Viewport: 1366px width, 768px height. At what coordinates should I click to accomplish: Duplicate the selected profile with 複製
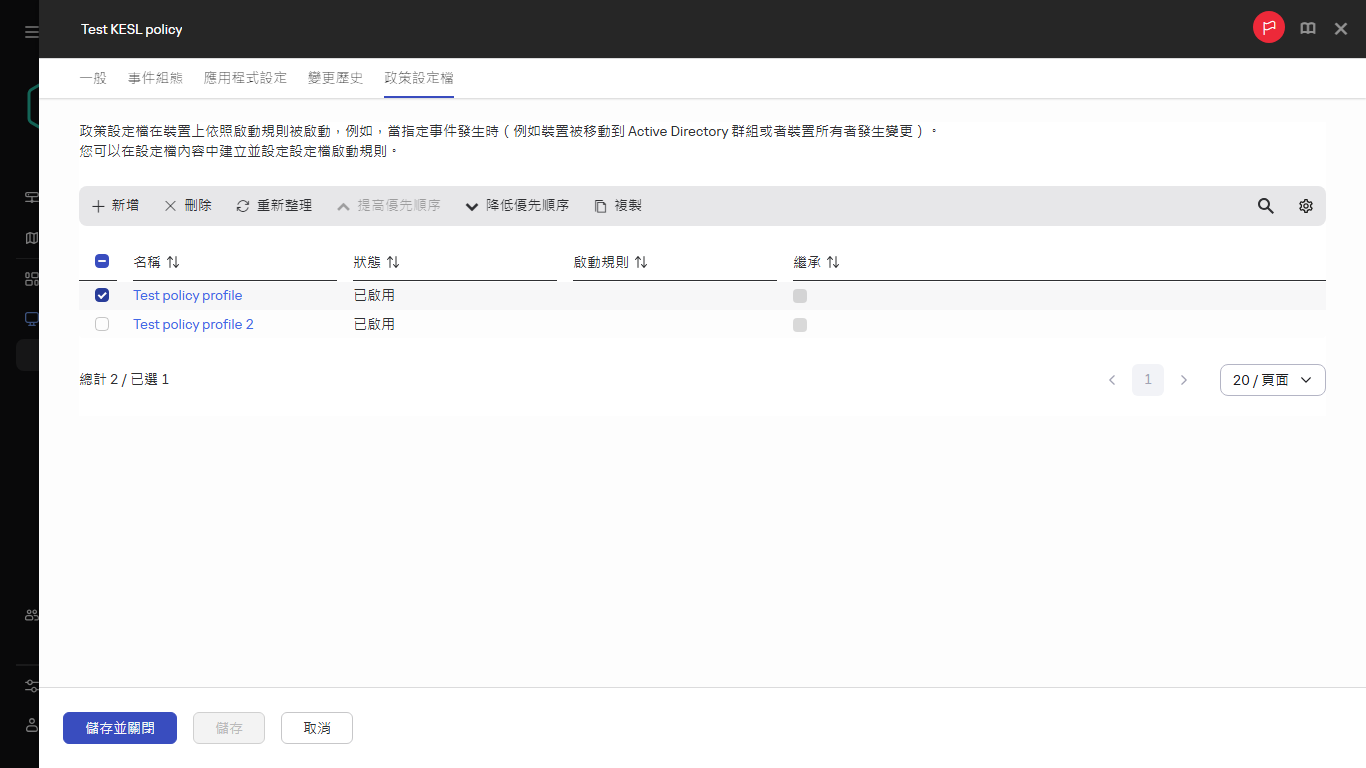pyautogui.click(x=617, y=205)
